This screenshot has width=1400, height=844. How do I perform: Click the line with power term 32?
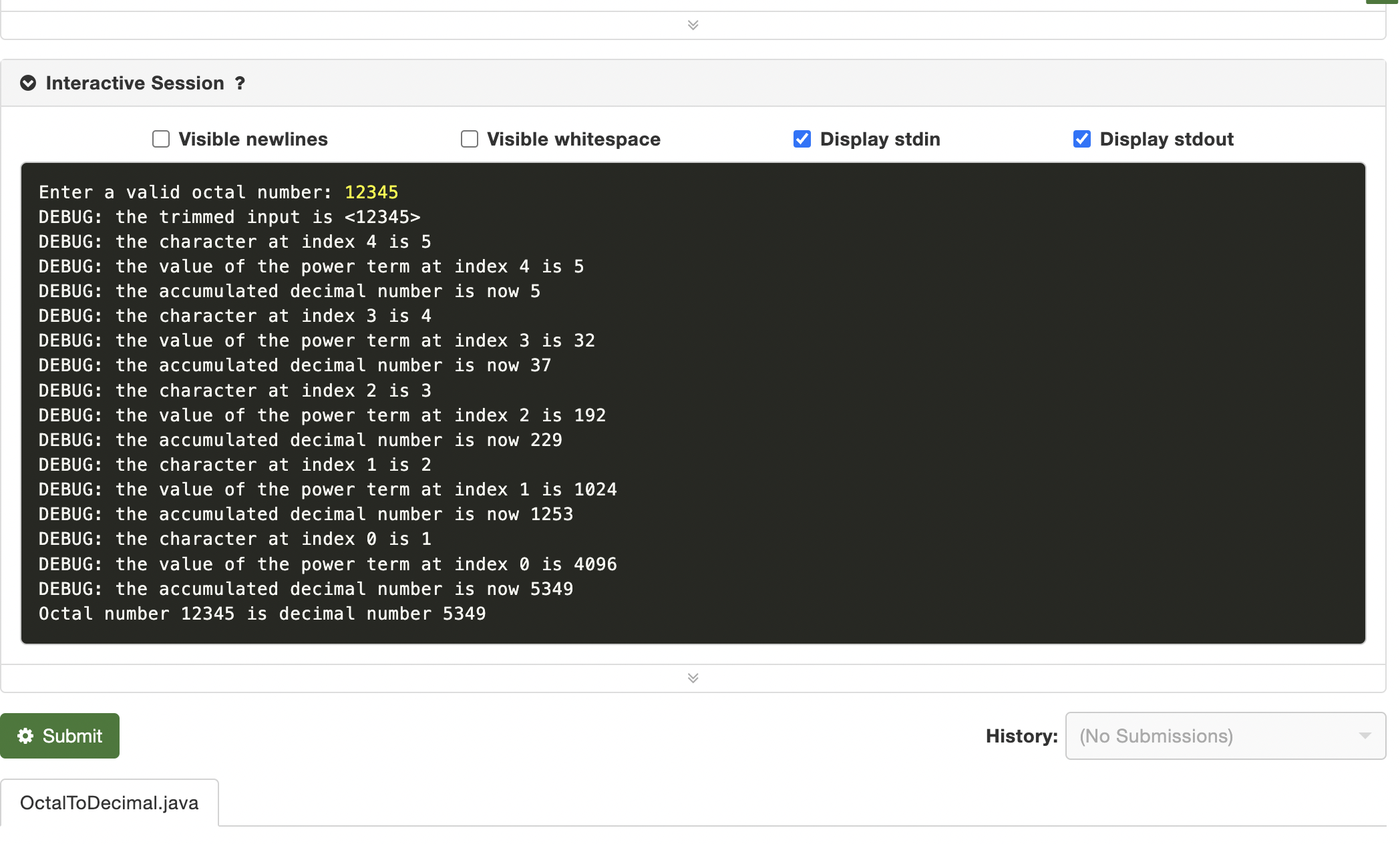pos(317,341)
